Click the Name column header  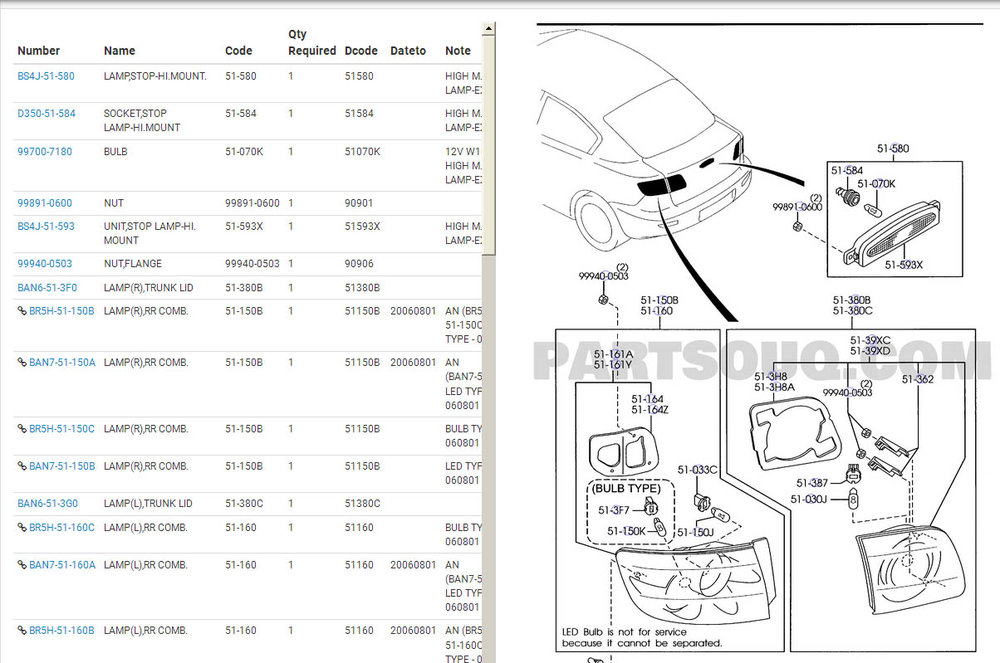[x=119, y=51]
